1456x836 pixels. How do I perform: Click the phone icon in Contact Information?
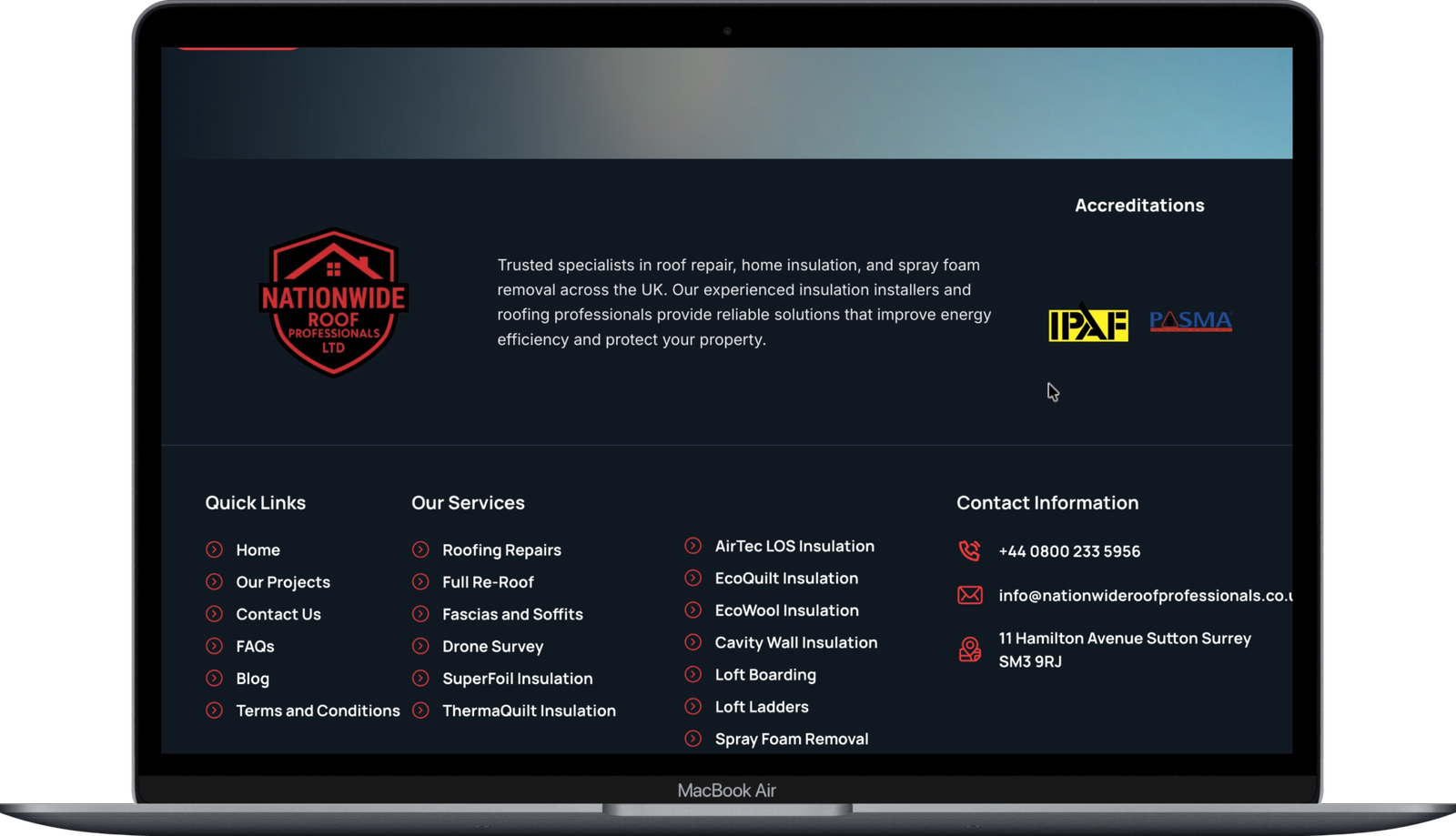[x=969, y=550]
